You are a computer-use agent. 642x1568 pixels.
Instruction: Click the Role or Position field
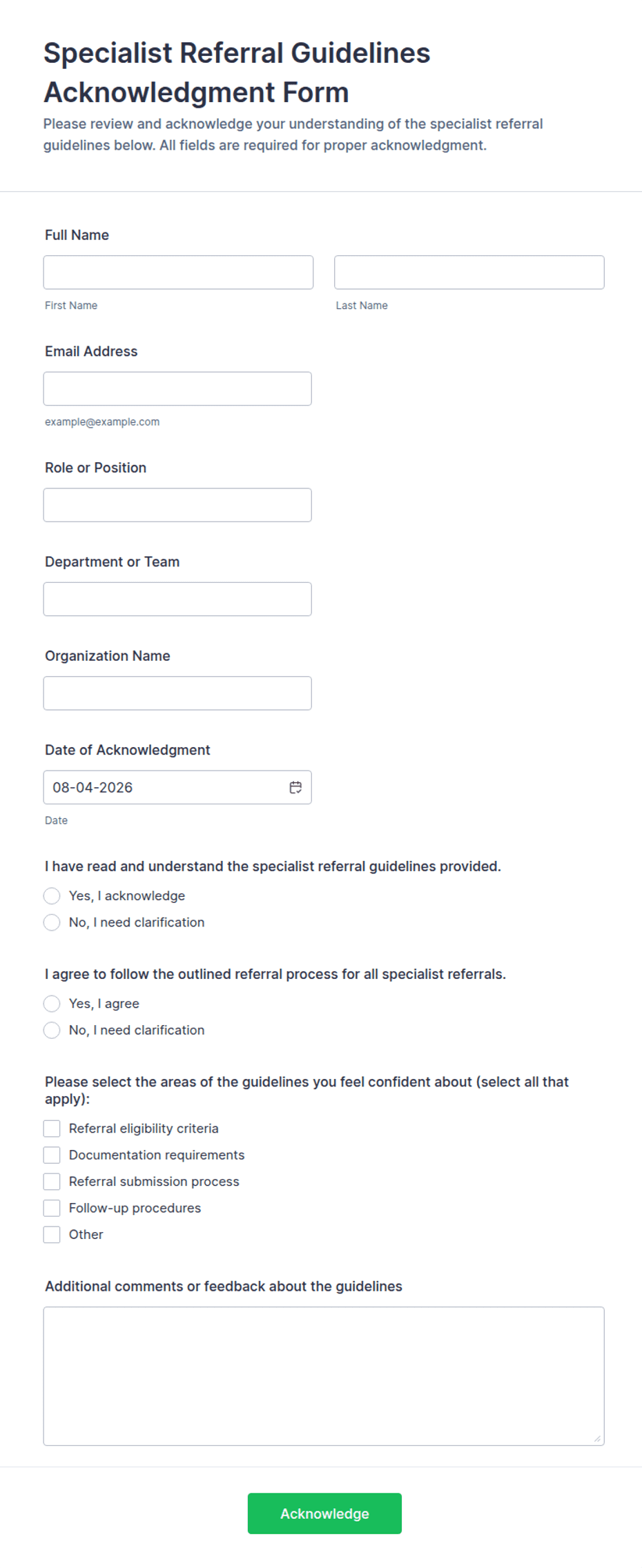177,505
